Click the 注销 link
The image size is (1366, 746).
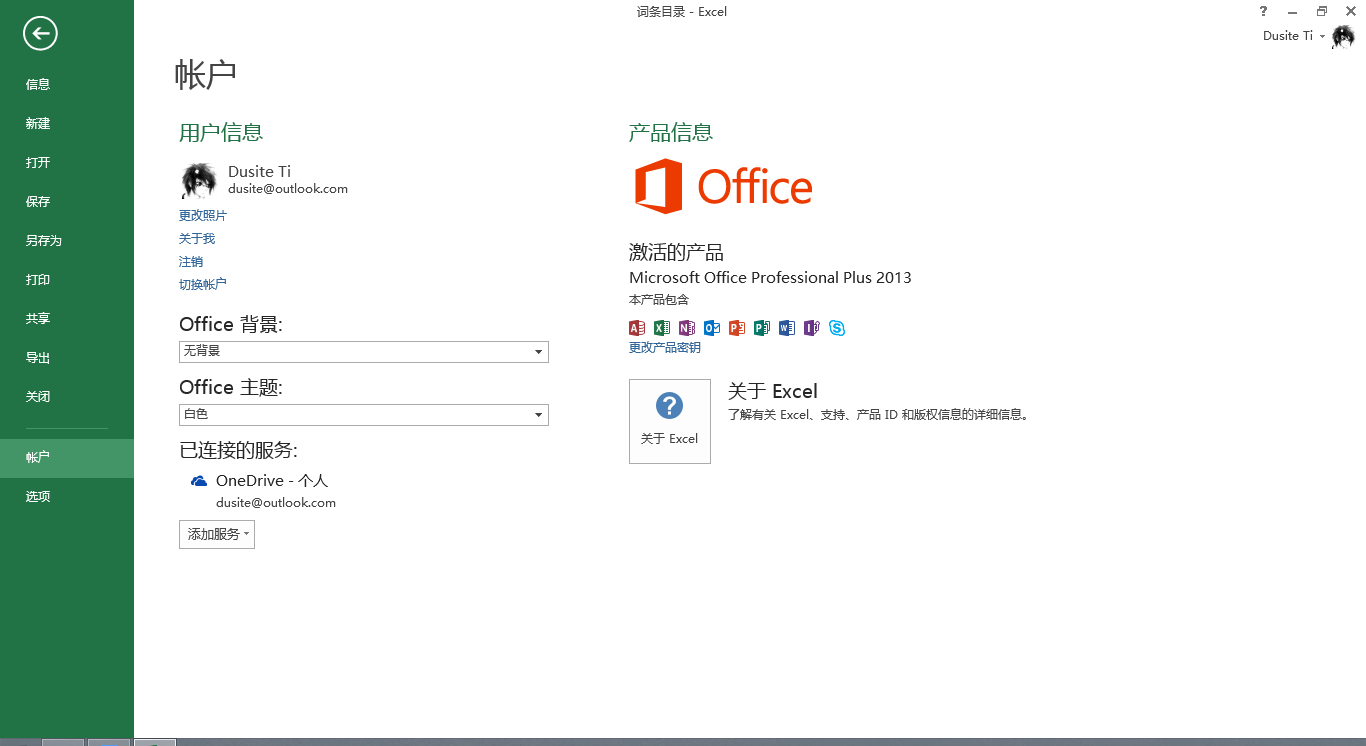coord(191,261)
